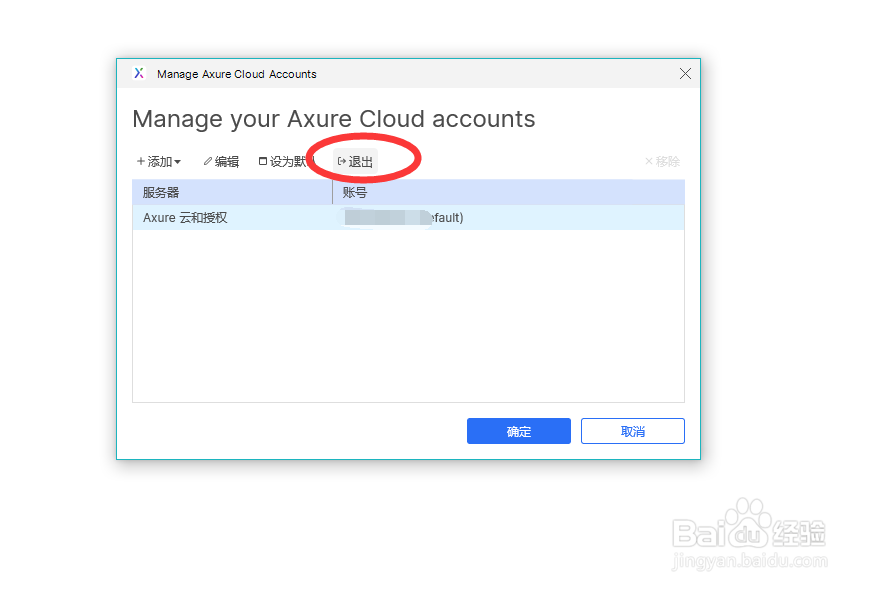The height and width of the screenshot is (592, 877).
Task: Confirm with the 确定 button
Action: (x=518, y=431)
